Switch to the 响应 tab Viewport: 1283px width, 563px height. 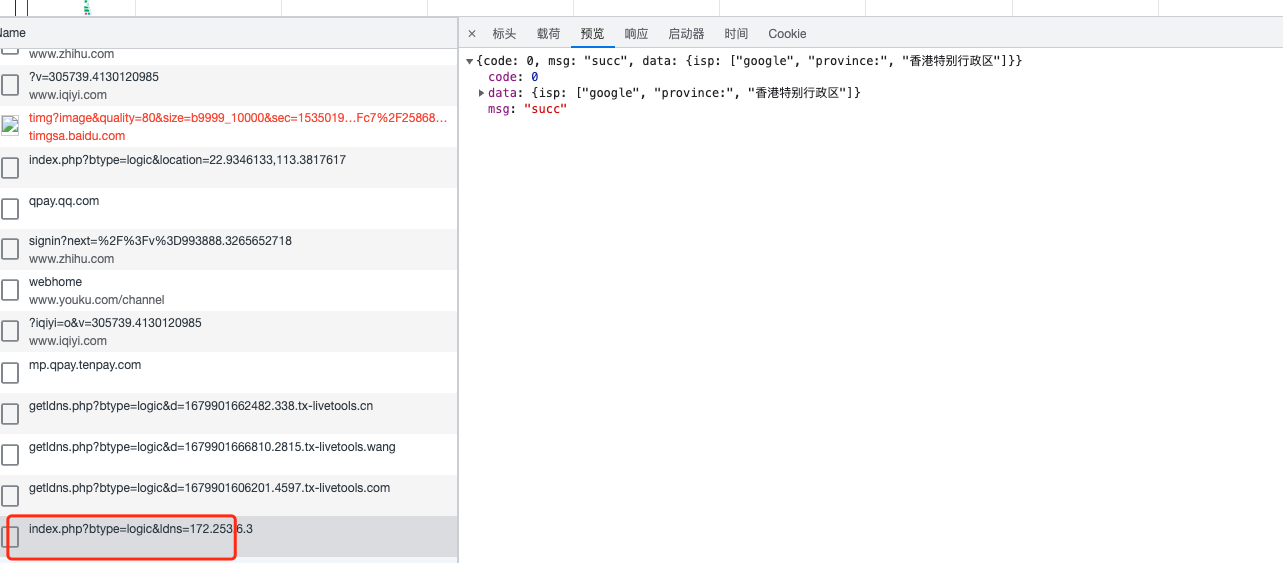coord(636,34)
